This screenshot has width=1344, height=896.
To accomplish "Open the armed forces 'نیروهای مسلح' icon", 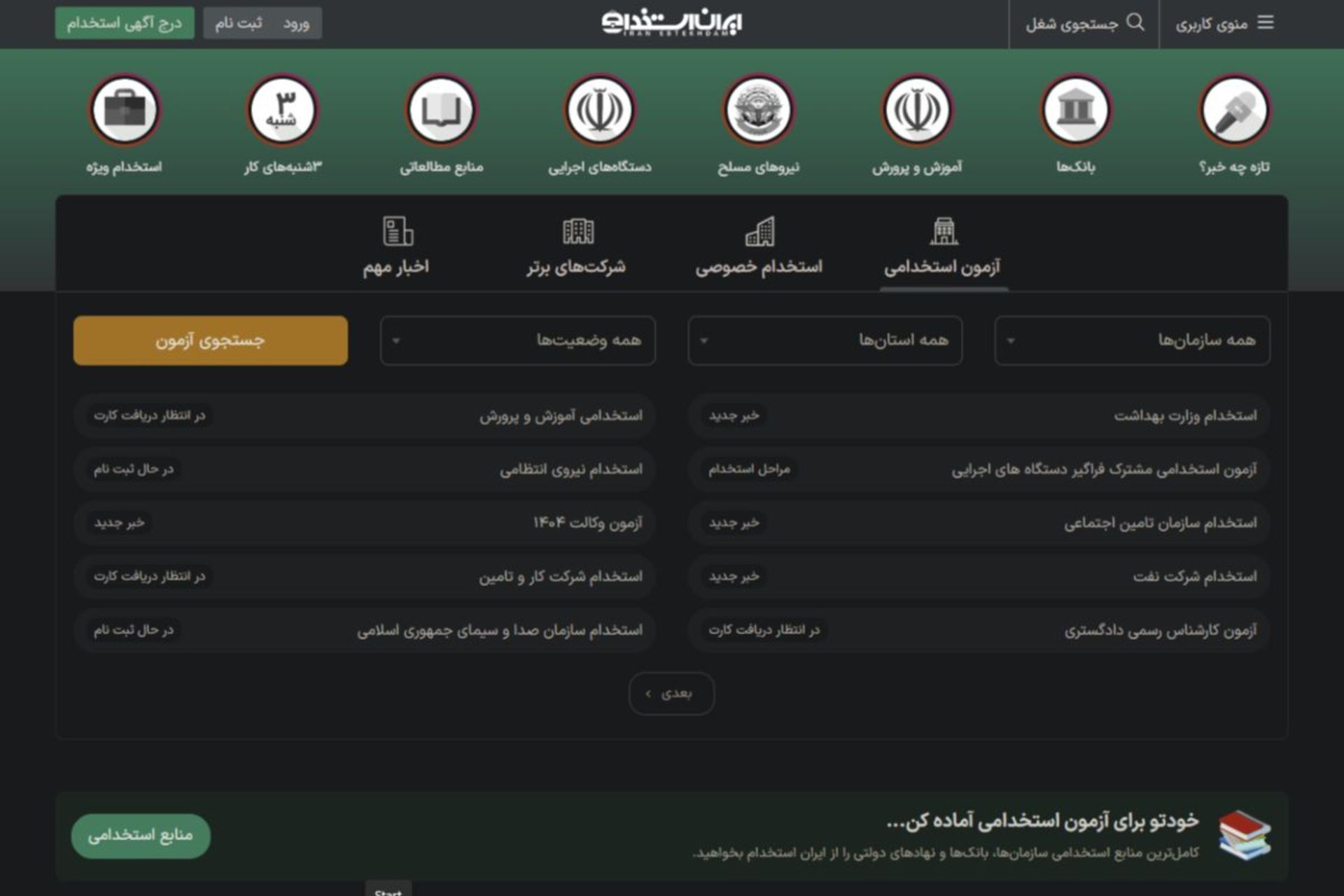I will (758, 110).
